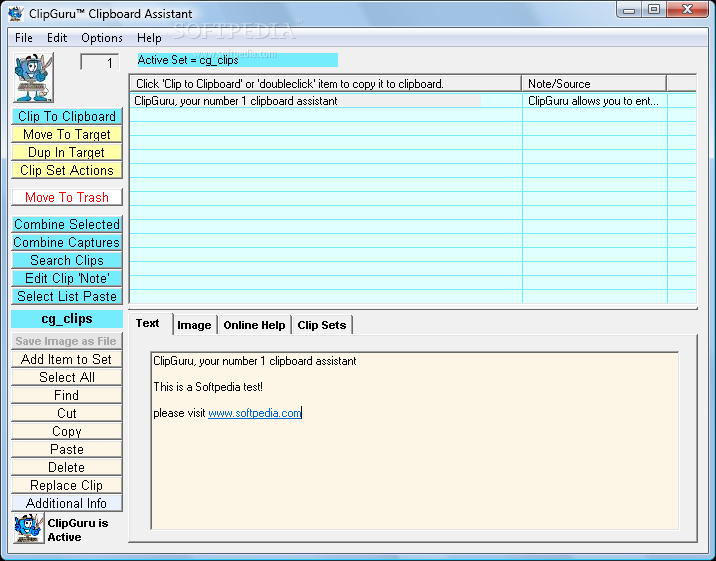
Task: Open Additional Info
Action: [67, 503]
